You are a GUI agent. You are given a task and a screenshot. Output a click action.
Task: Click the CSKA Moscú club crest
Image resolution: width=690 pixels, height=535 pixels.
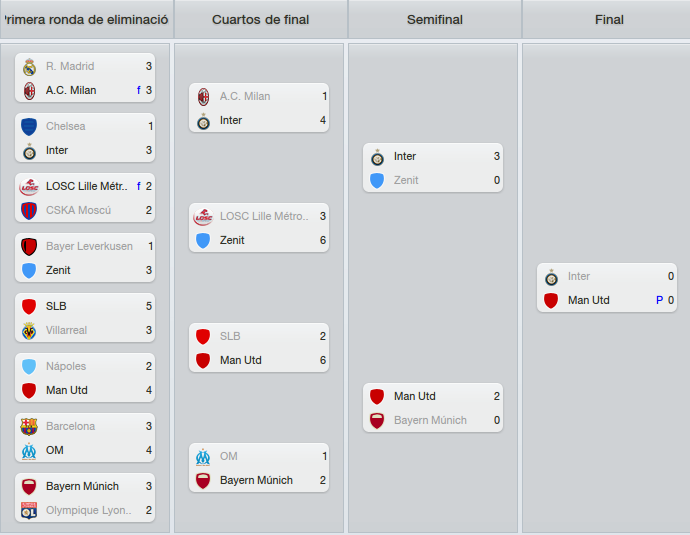pos(29,211)
